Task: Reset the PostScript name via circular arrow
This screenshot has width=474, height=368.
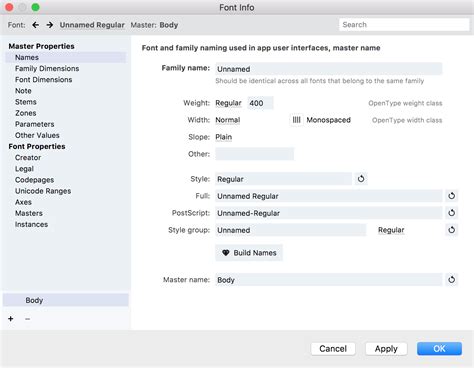Action: [452, 213]
